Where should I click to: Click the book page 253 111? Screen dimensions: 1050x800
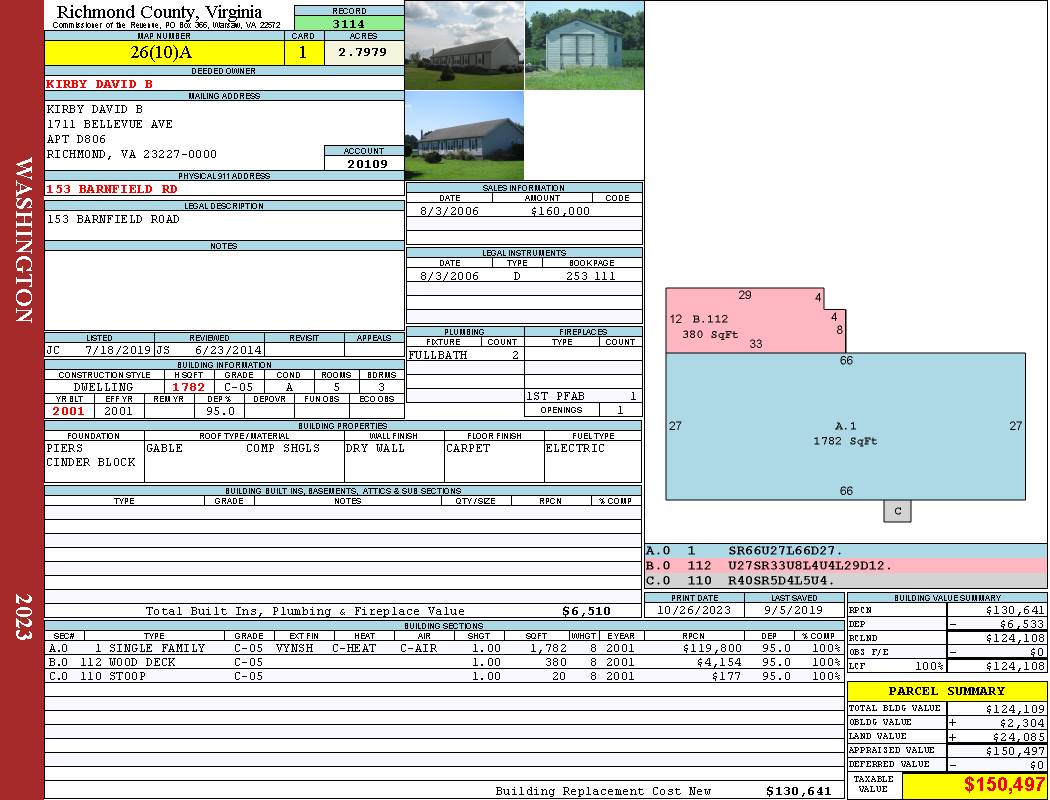[x=591, y=276]
